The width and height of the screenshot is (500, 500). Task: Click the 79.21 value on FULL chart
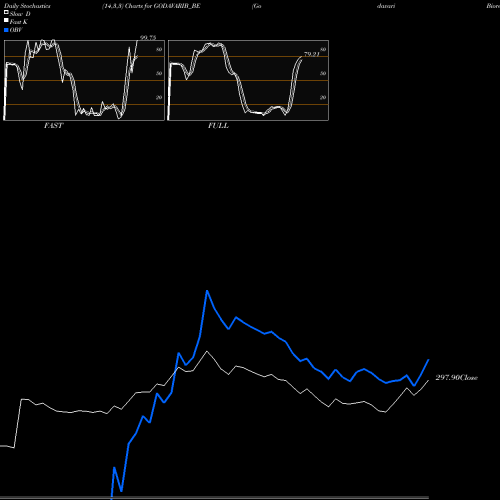[x=312, y=54]
